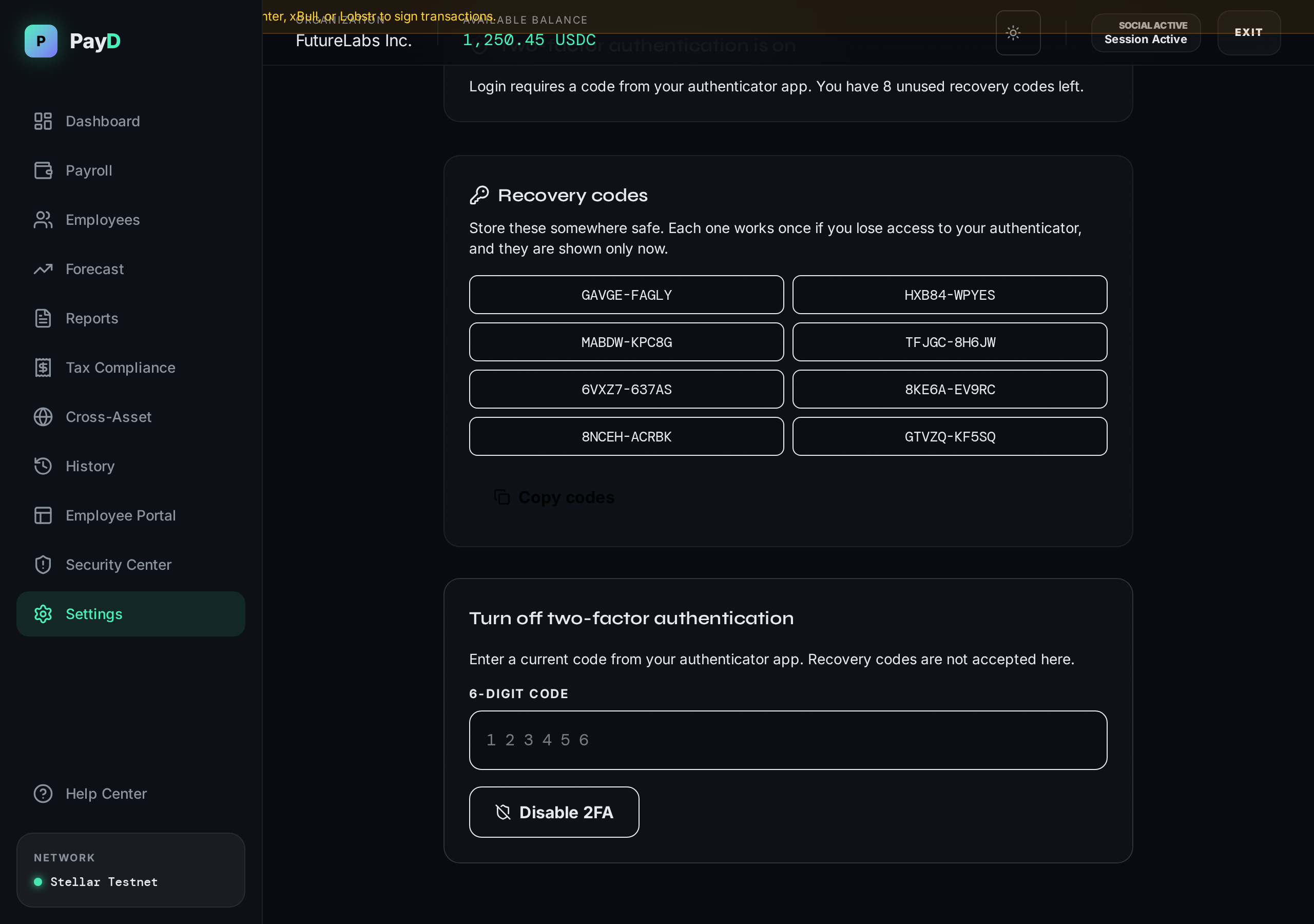Go to the Payroll page
Screen dimensions: 1314x924
pyautogui.click(x=130, y=170)
